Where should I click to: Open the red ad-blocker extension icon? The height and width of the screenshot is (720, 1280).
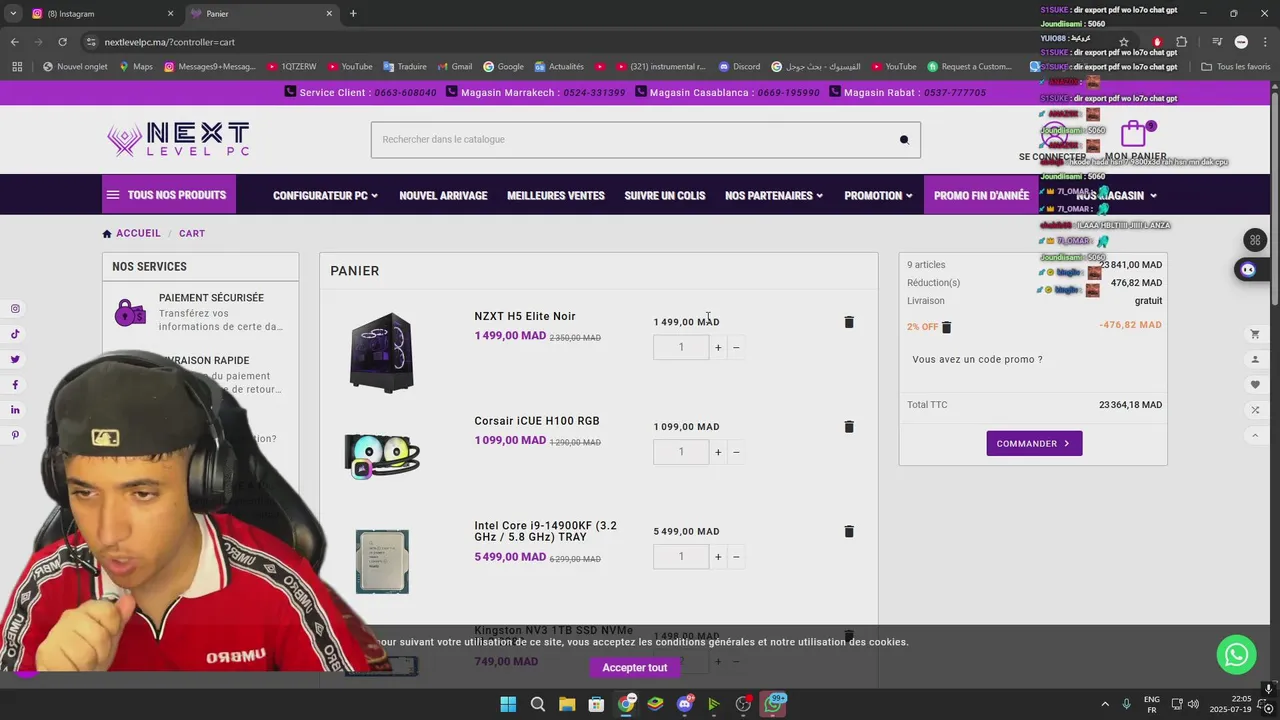1157,42
